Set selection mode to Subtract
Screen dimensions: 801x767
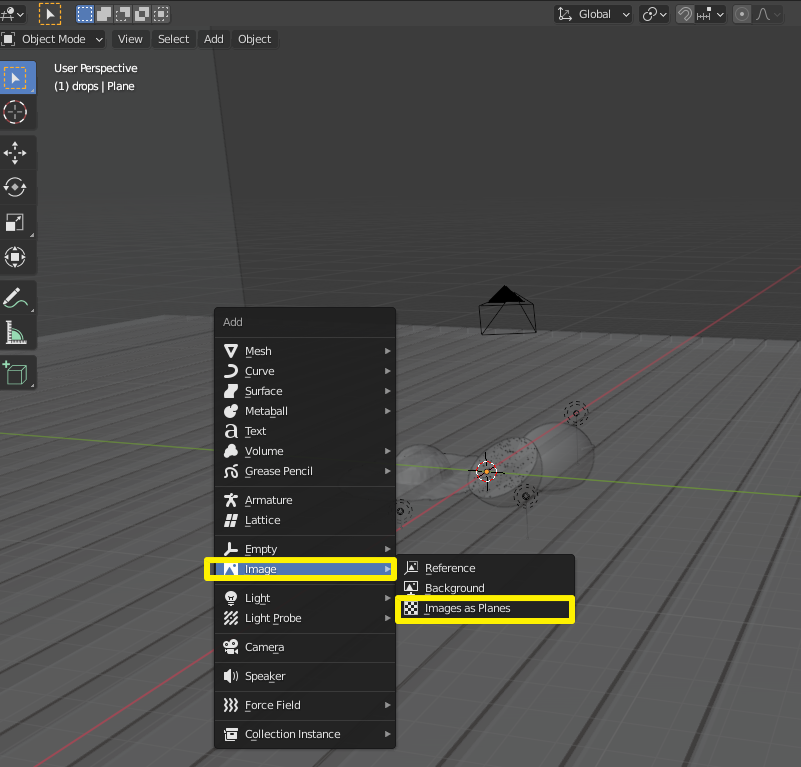123,14
